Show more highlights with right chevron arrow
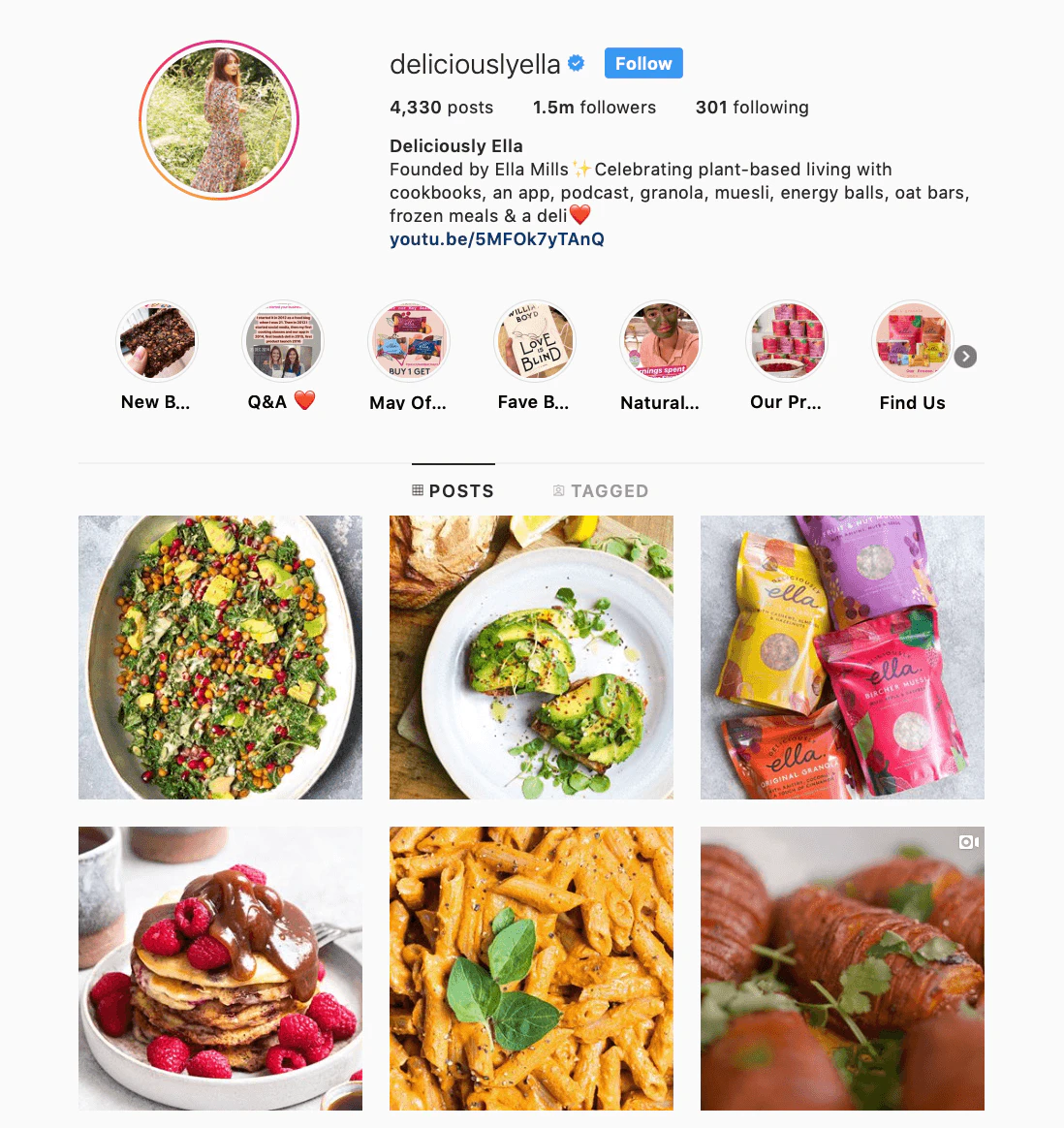The height and width of the screenshot is (1128, 1064). (x=965, y=356)
